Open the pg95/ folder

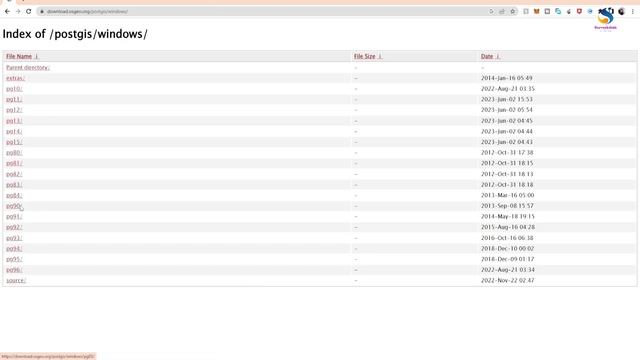click(14, 259)
